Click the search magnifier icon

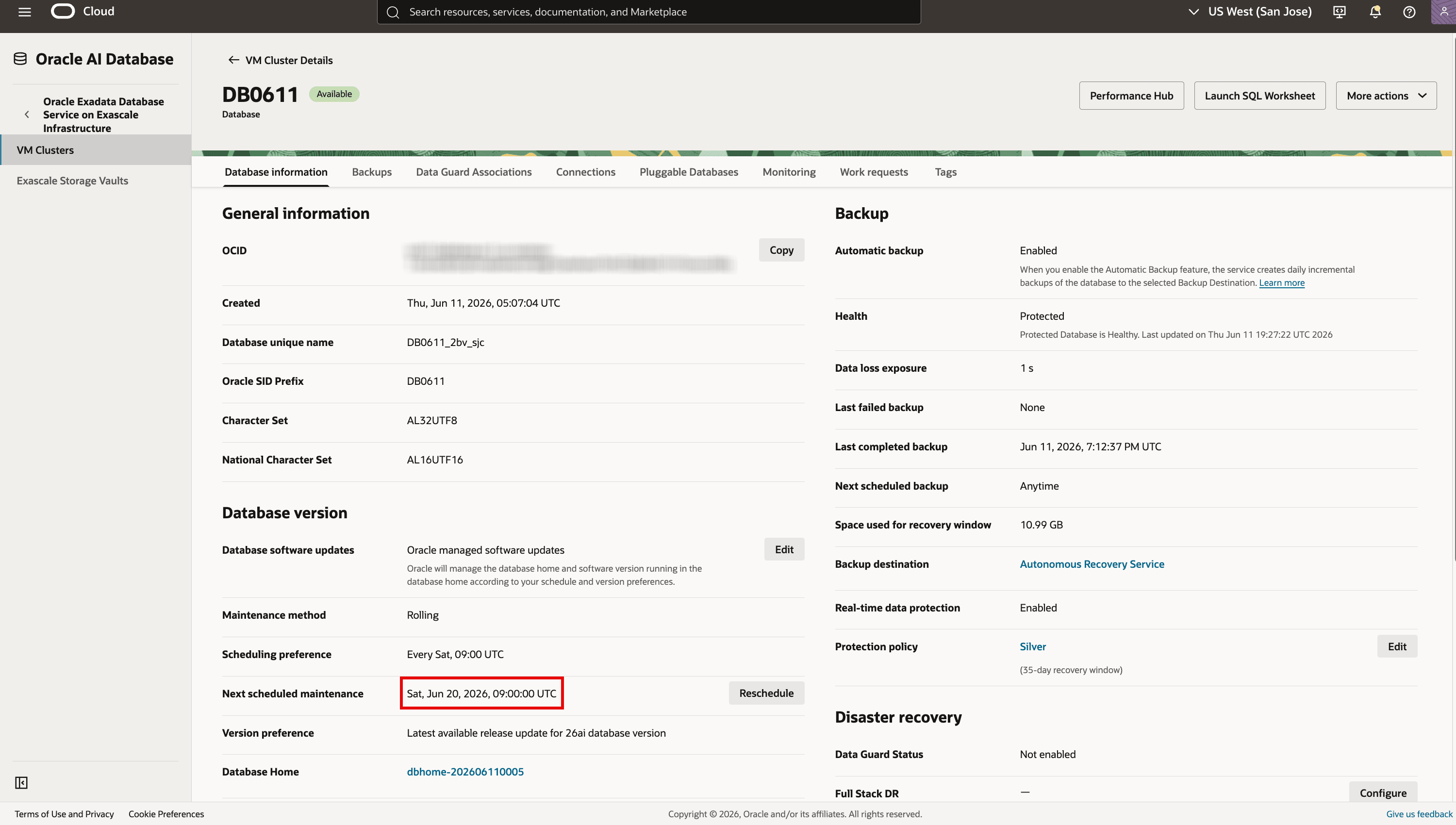tap(393, 12)
